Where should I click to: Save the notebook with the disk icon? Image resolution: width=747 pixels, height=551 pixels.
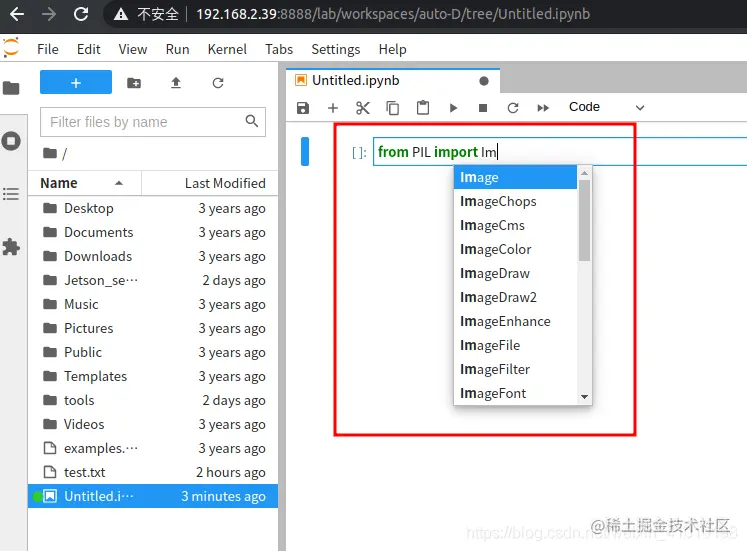(x=303, y=108)
